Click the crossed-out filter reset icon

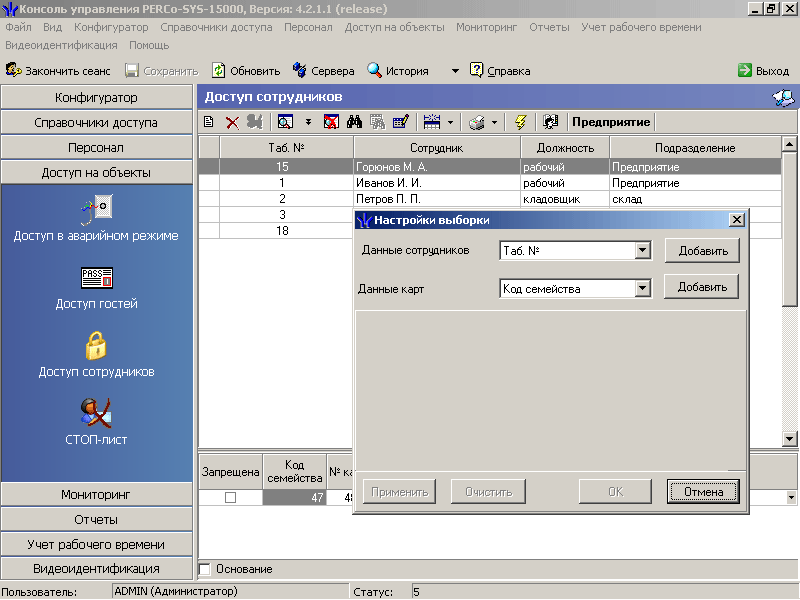[x=331, y=122]
